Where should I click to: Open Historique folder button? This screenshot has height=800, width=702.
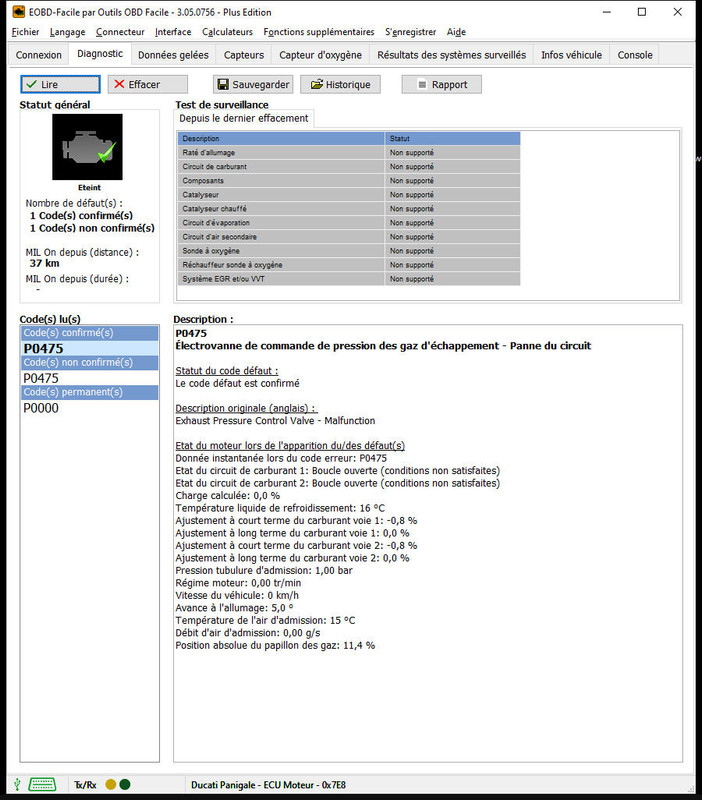pyautogui.click(x=340, y=84)
